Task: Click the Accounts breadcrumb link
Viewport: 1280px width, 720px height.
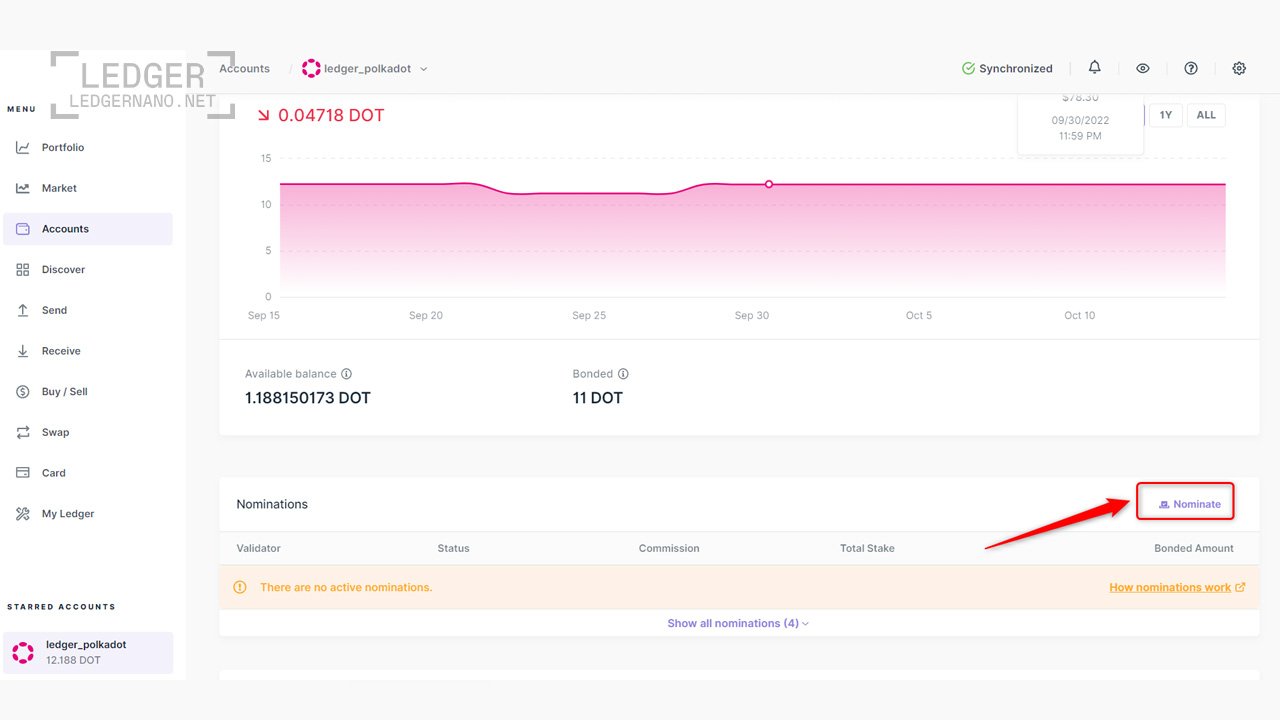Action: coord(245,68)
